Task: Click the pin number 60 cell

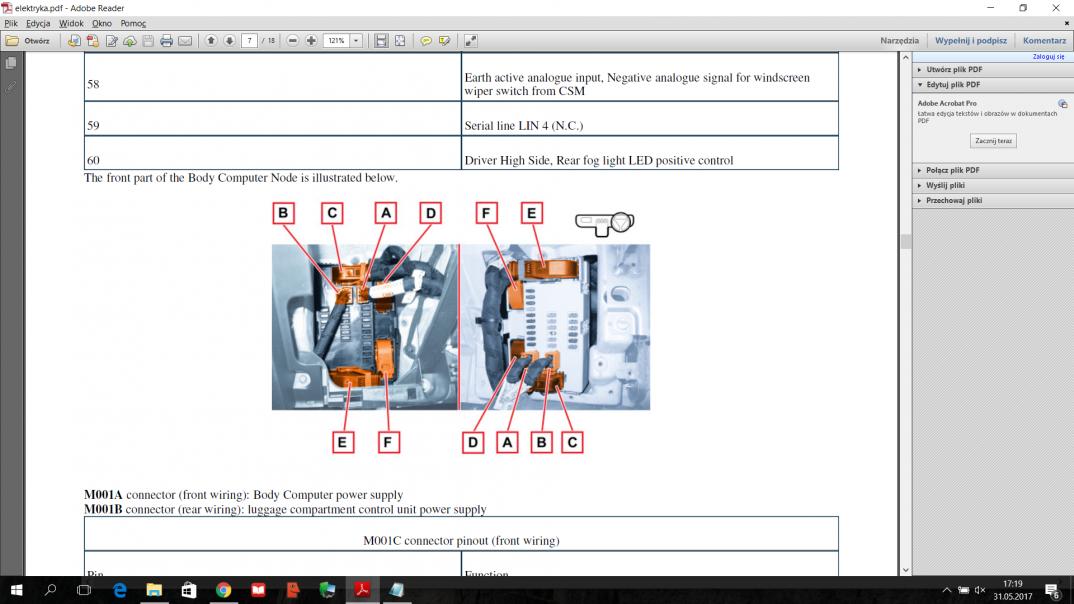Action: 273,153
